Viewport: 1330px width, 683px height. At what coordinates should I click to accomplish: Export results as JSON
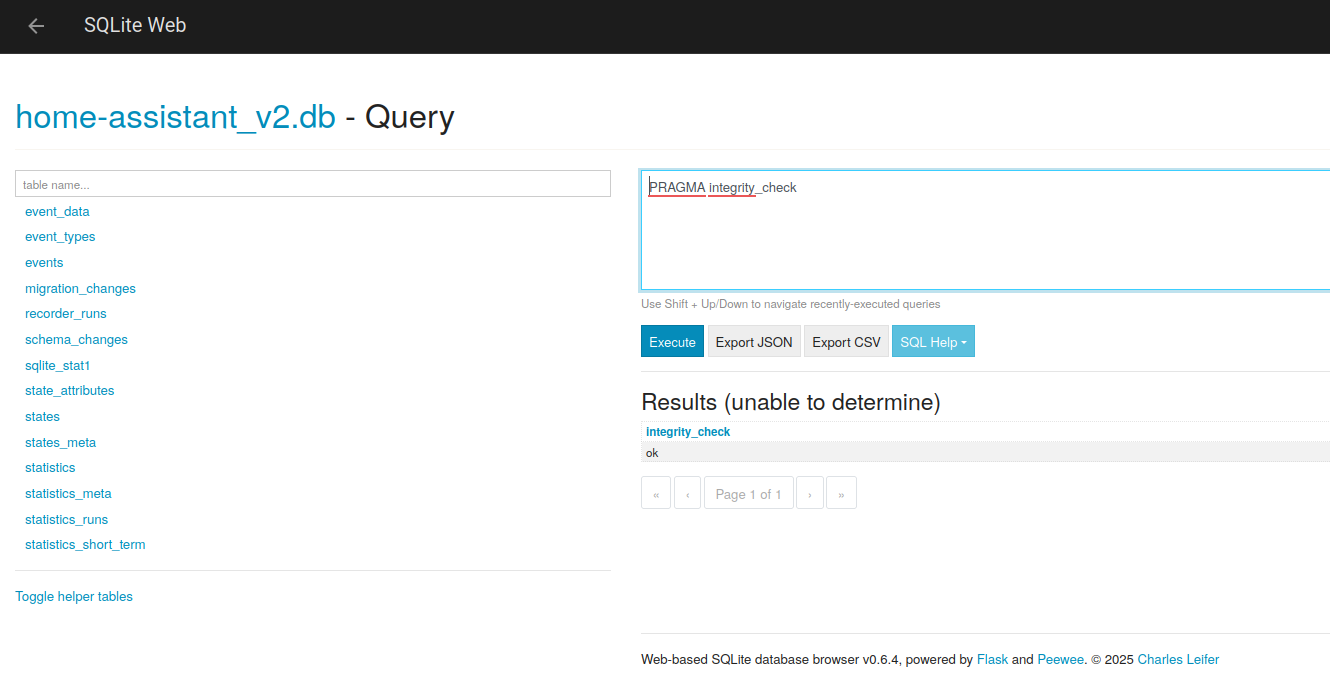pos(754,341)
